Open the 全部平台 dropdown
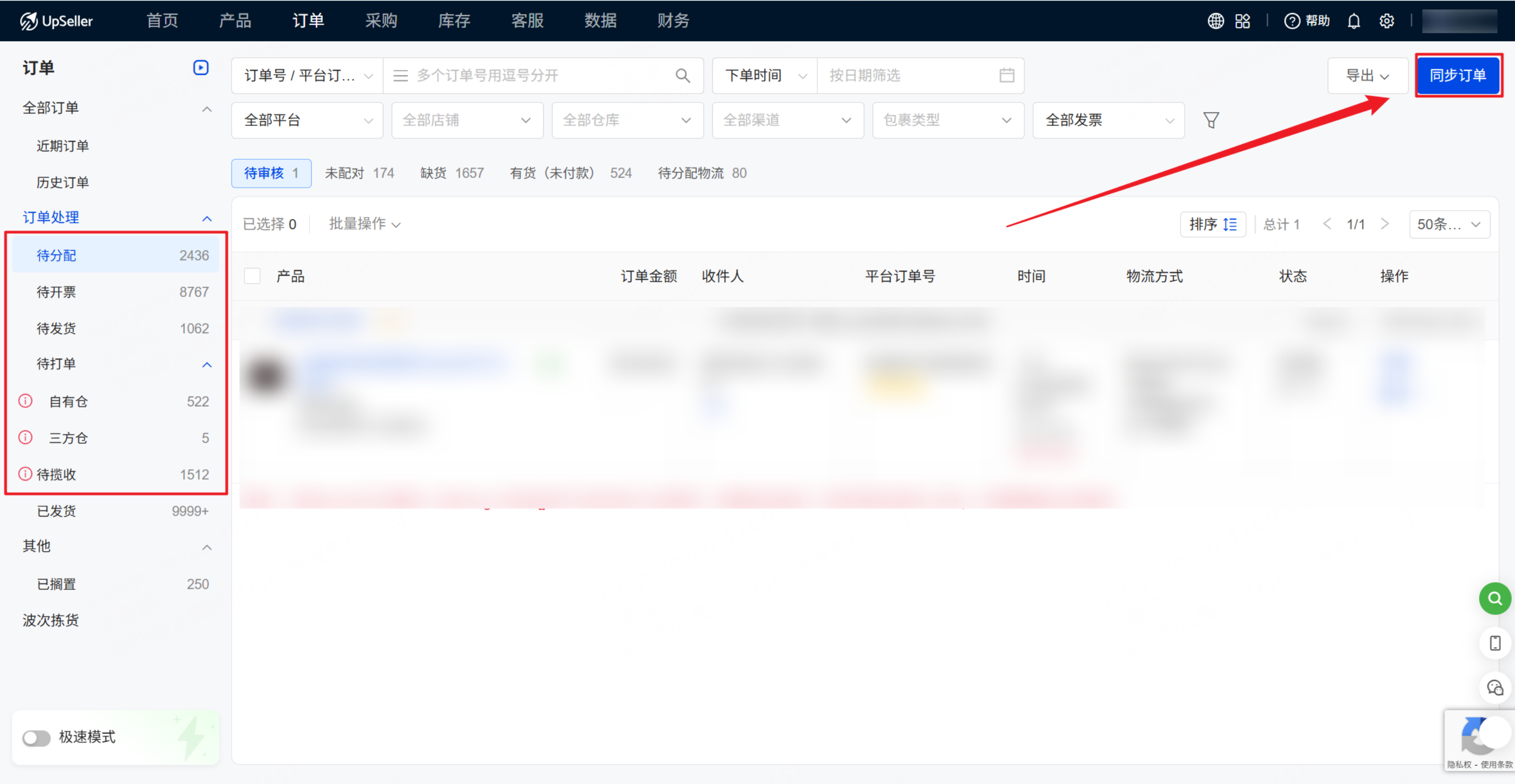This screenshot has height=784, width=1515. (307, 120)
